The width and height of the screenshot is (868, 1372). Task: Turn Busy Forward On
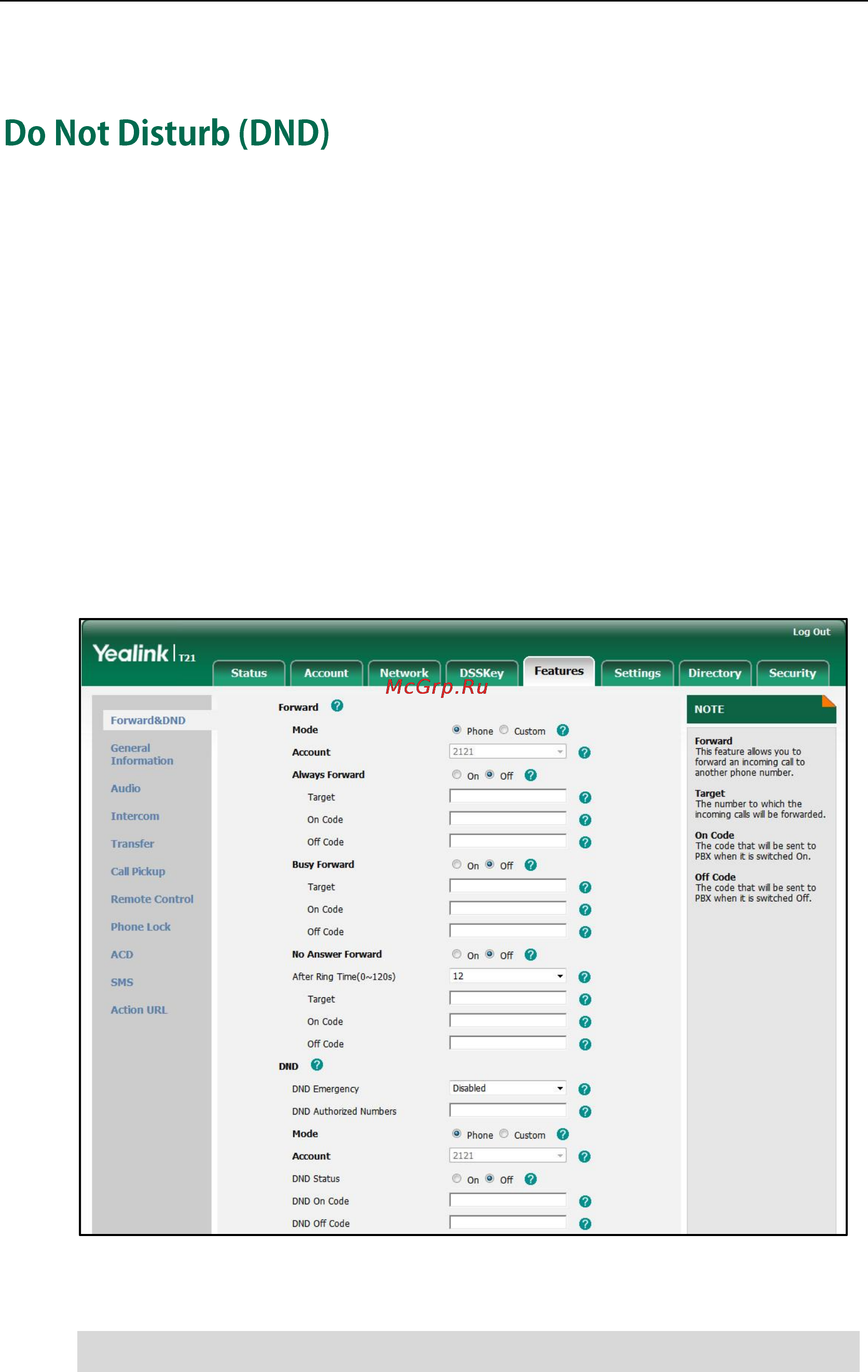[x=456, y=865]
